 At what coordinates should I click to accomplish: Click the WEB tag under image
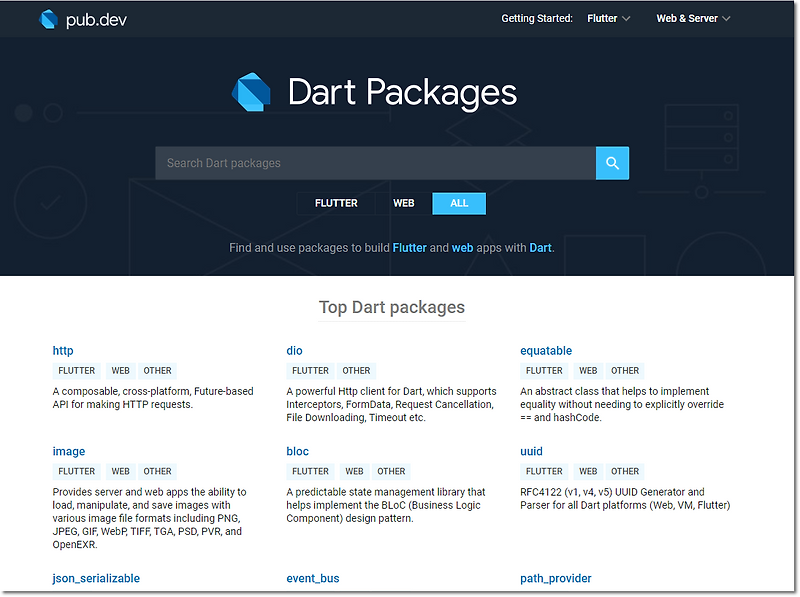pos(120,471)
